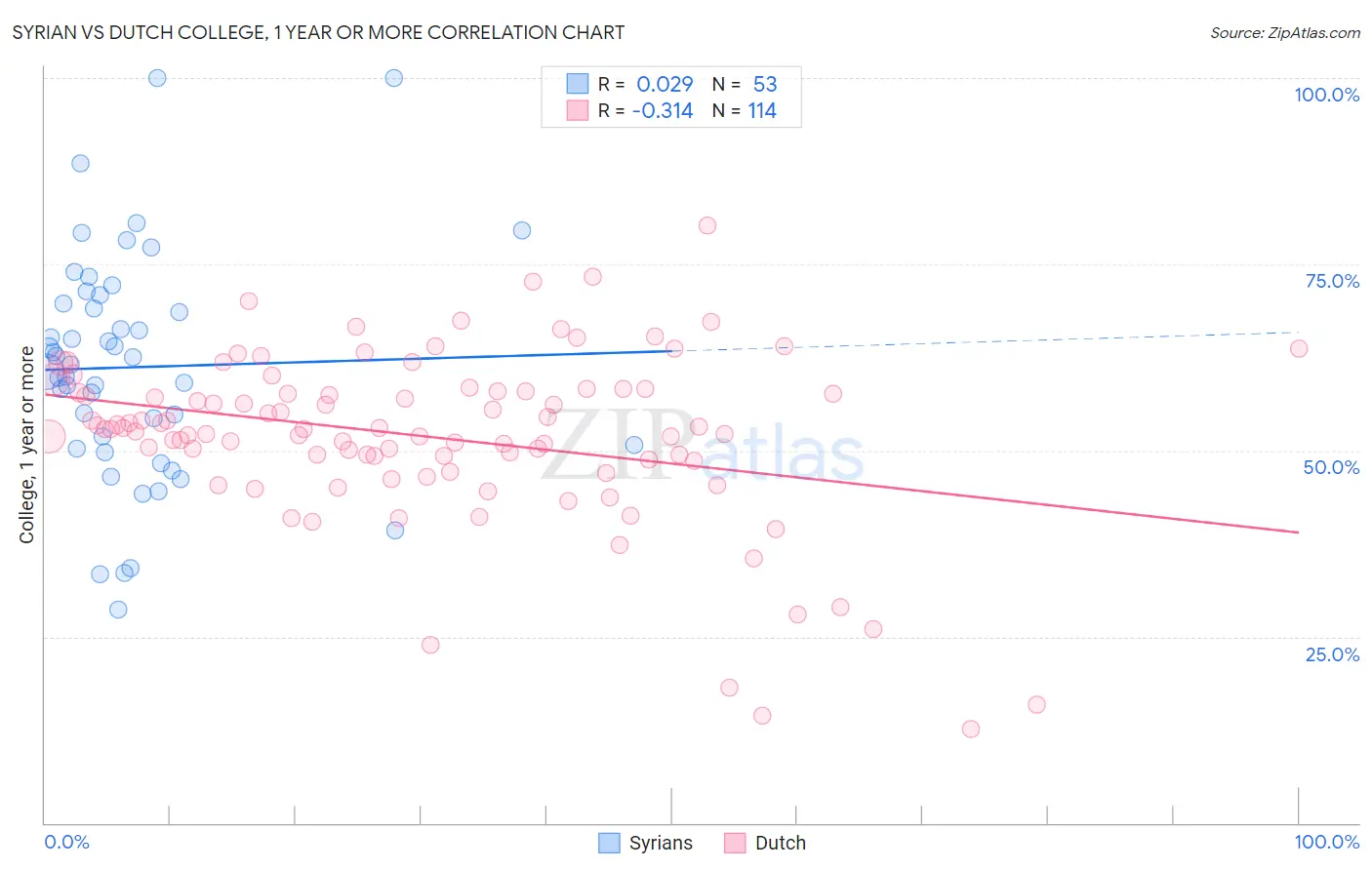This screenshot has height=870, width=1372.
Task: Click the 100.0% y-axis label
Action: point(1326,95)
